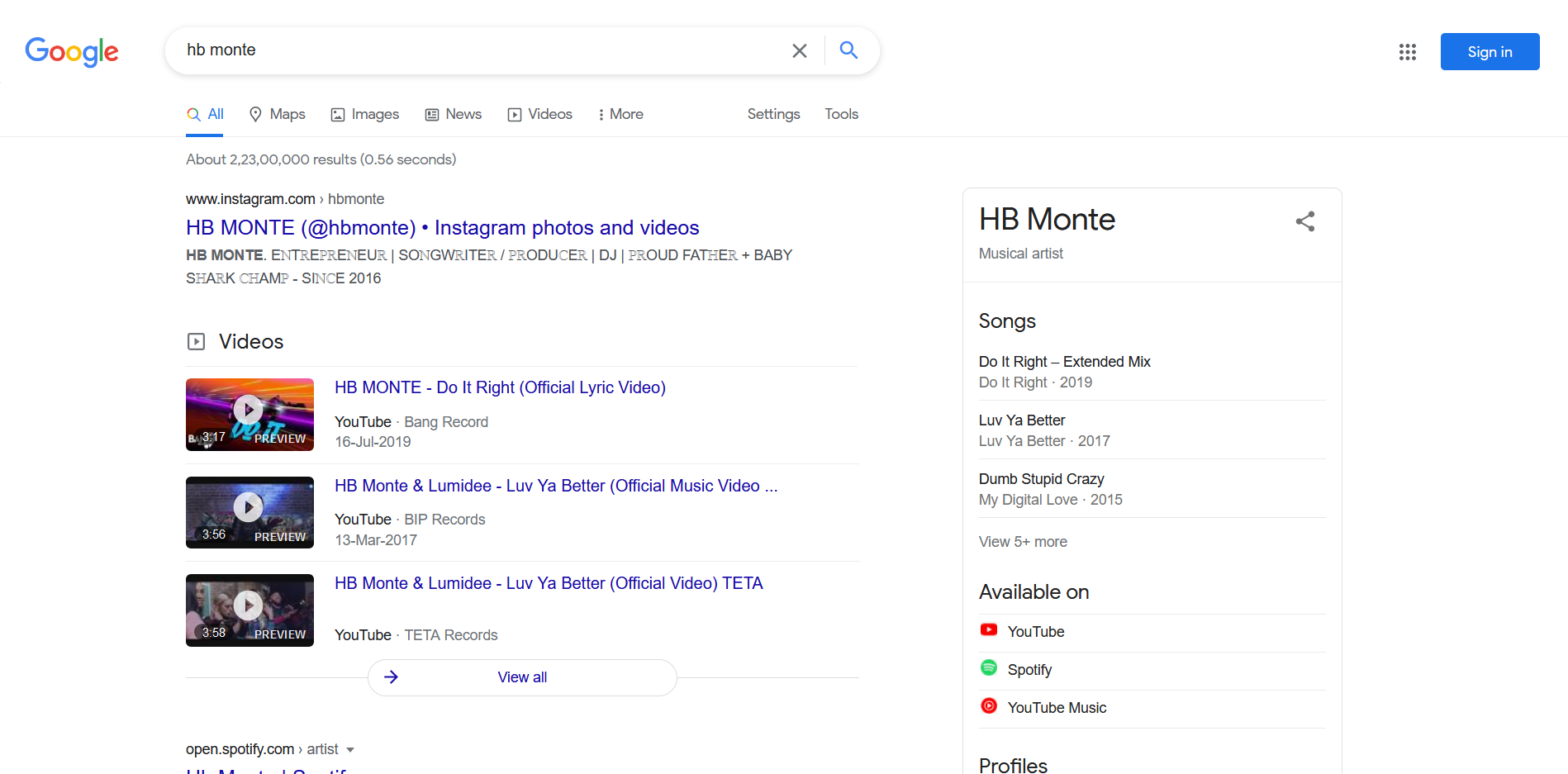Open HB MONTE Instagram result link
This screenshot has width=1568, height=774.
pos(442,227)
